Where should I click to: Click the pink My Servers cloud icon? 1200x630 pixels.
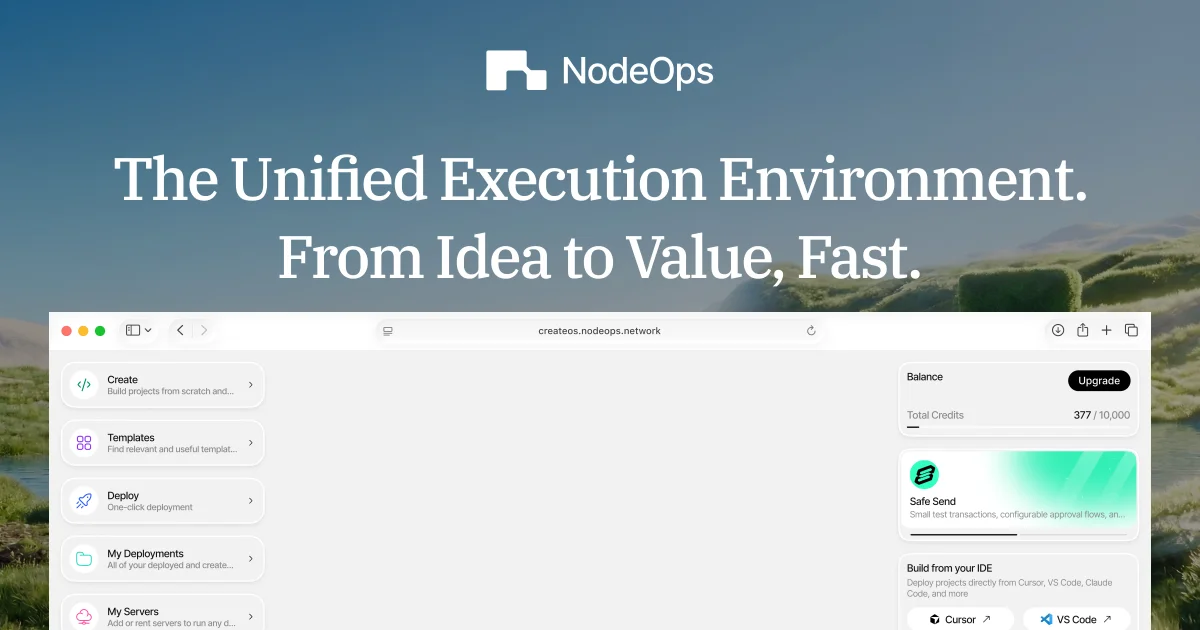point(84,616)
